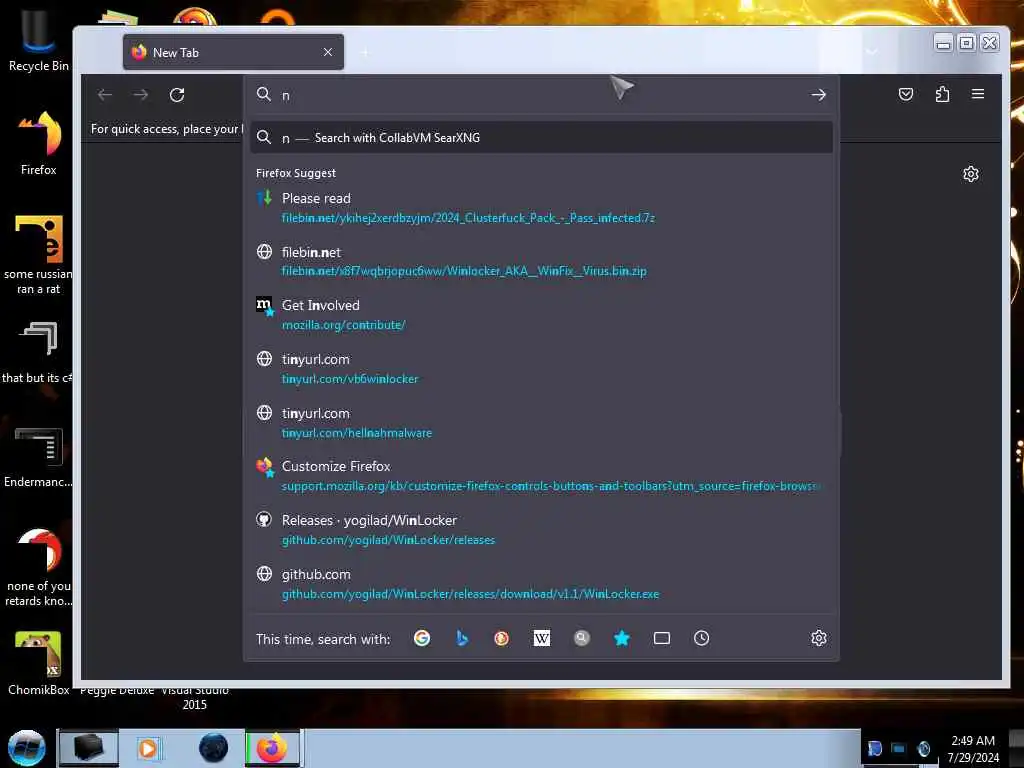1024x768 pixels.
Task: Select the New Tab tab
Action: 233,52
